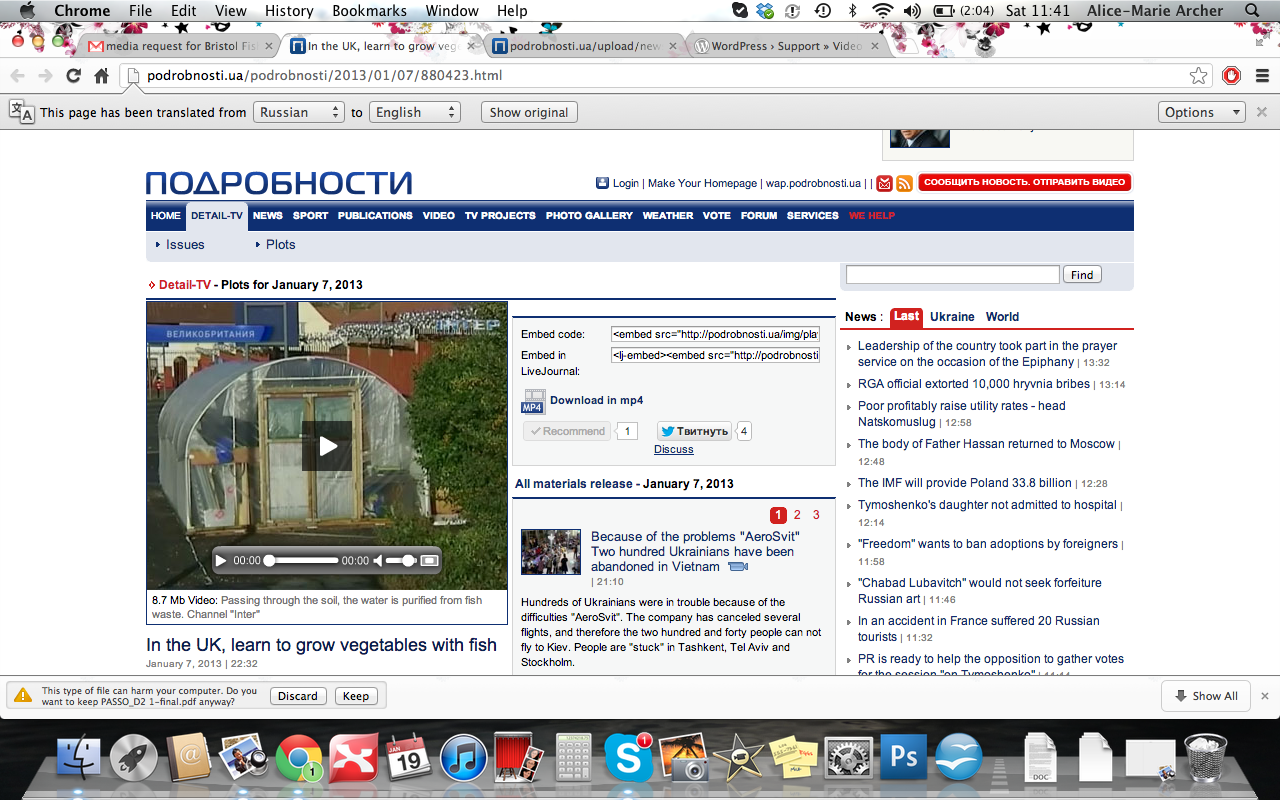Click the Show original button
1280x800 pixels.
(529, 112)
